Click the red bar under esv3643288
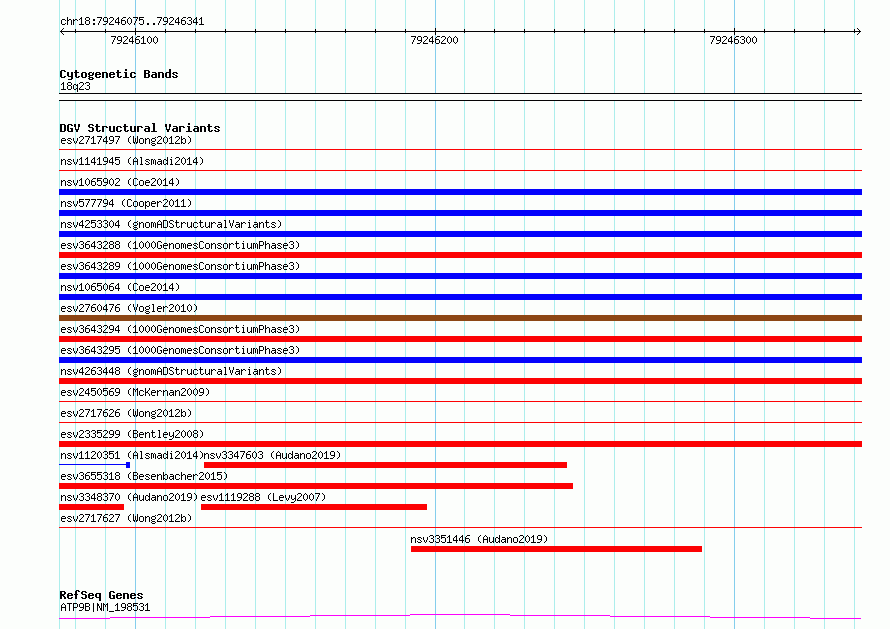This screenshot has height=629, width=890. pyautogui.click(x=460, y=255)
